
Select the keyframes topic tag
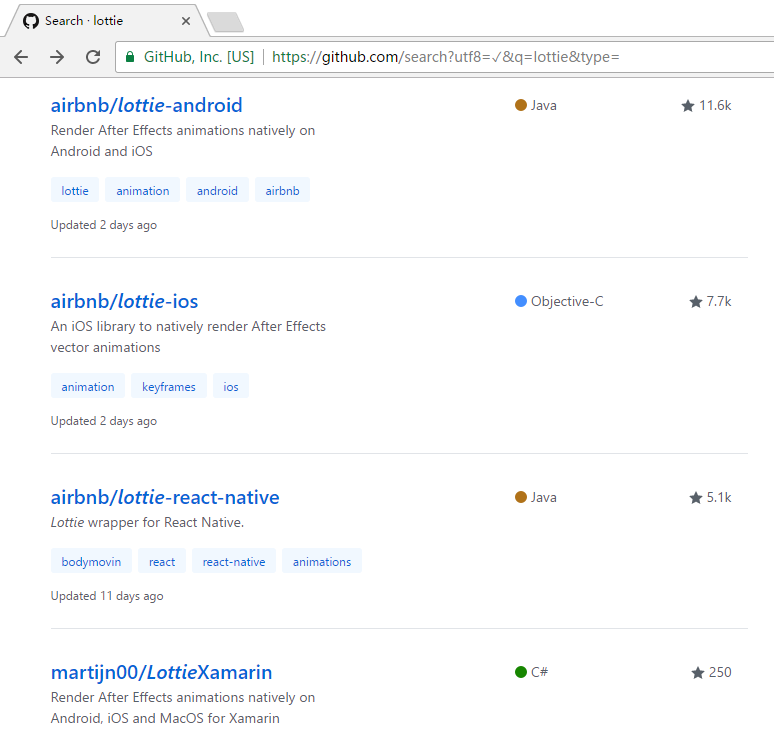tap(169, 387)
